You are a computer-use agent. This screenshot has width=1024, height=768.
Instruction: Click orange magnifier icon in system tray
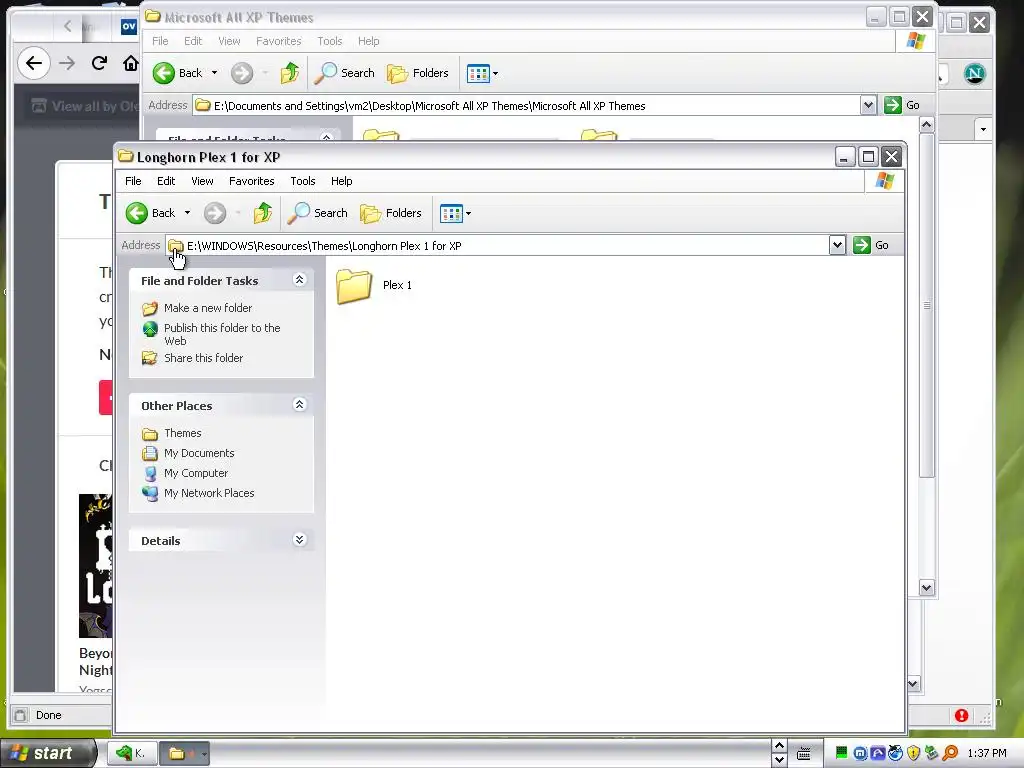(950, 753)
